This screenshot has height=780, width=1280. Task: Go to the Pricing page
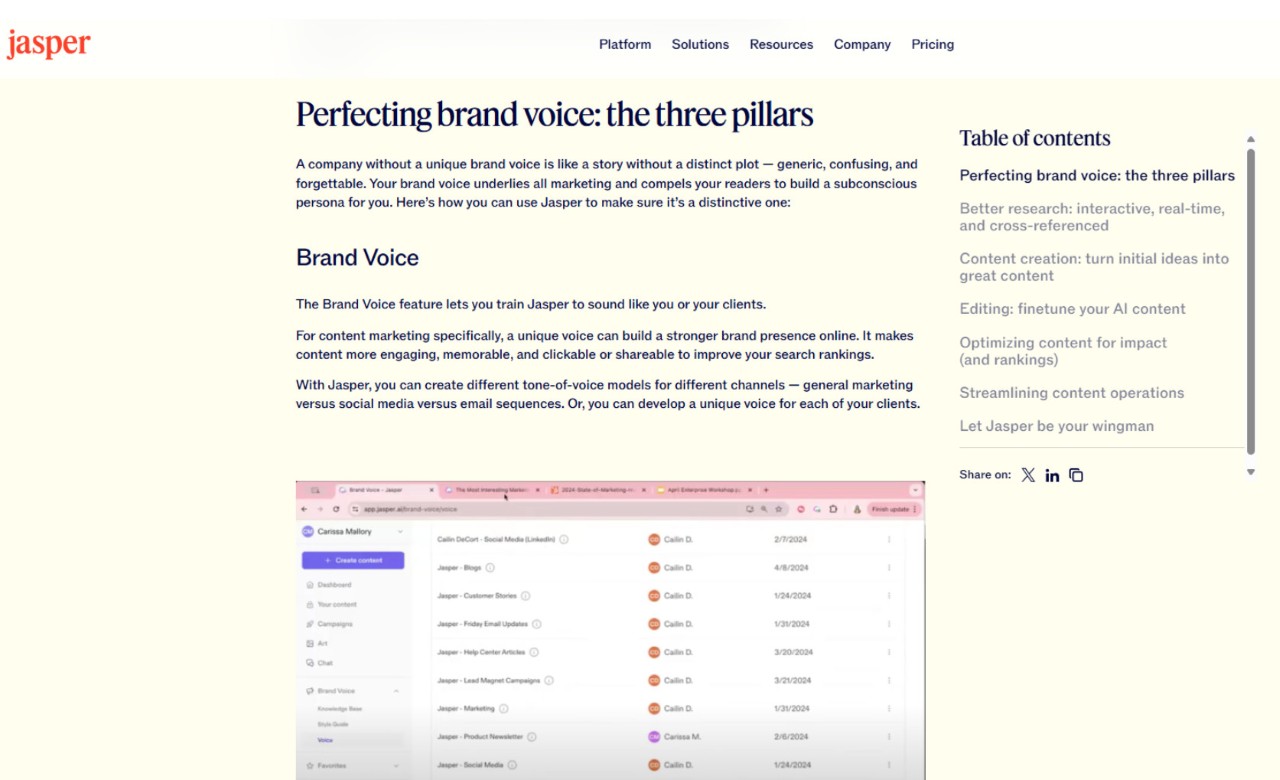(x=932, y=44)
